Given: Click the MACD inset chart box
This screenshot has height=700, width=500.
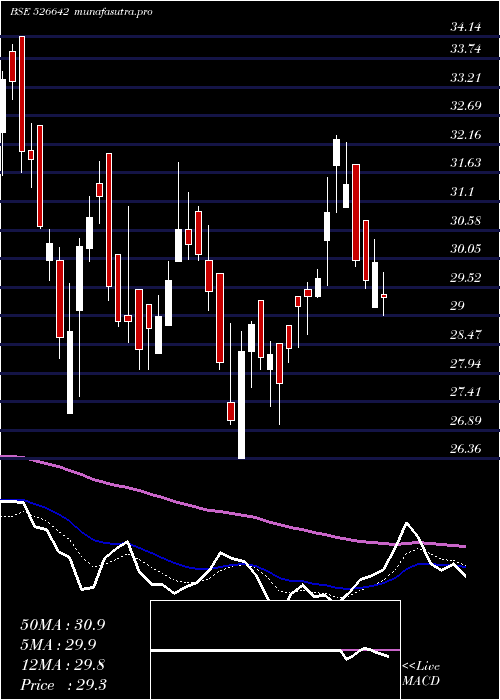Looking at the screenshot, I should [x=275, y=650].
